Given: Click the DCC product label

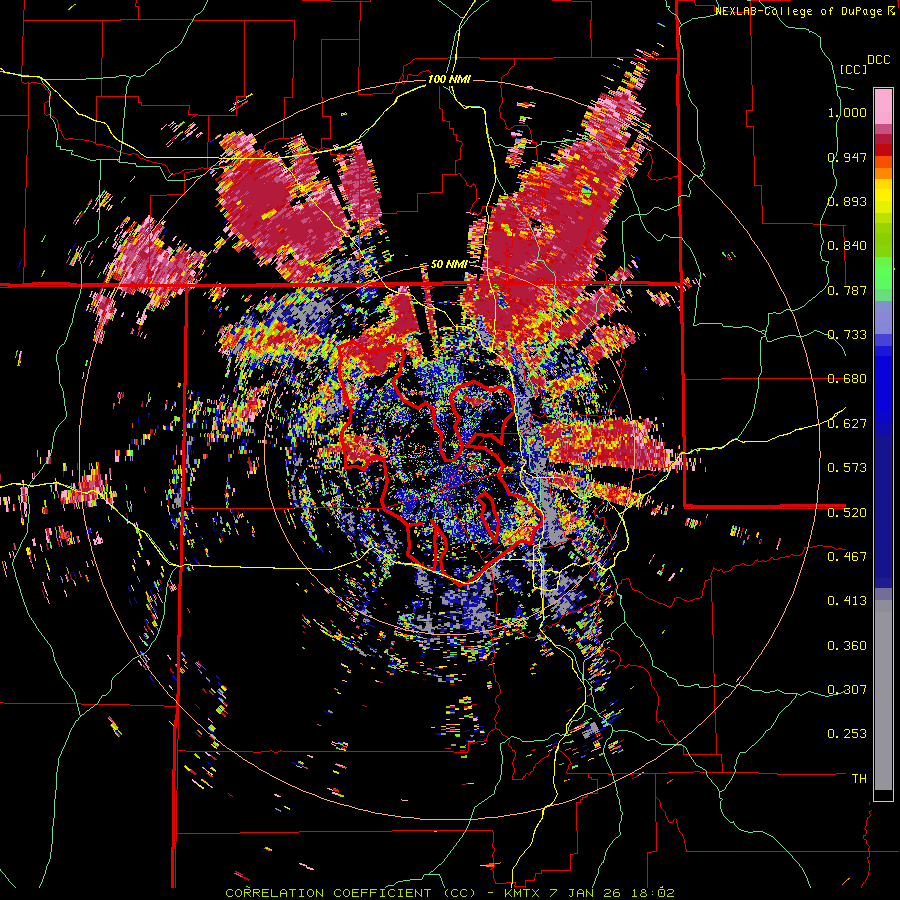Looking at the screenshot, I should point(878,60).
